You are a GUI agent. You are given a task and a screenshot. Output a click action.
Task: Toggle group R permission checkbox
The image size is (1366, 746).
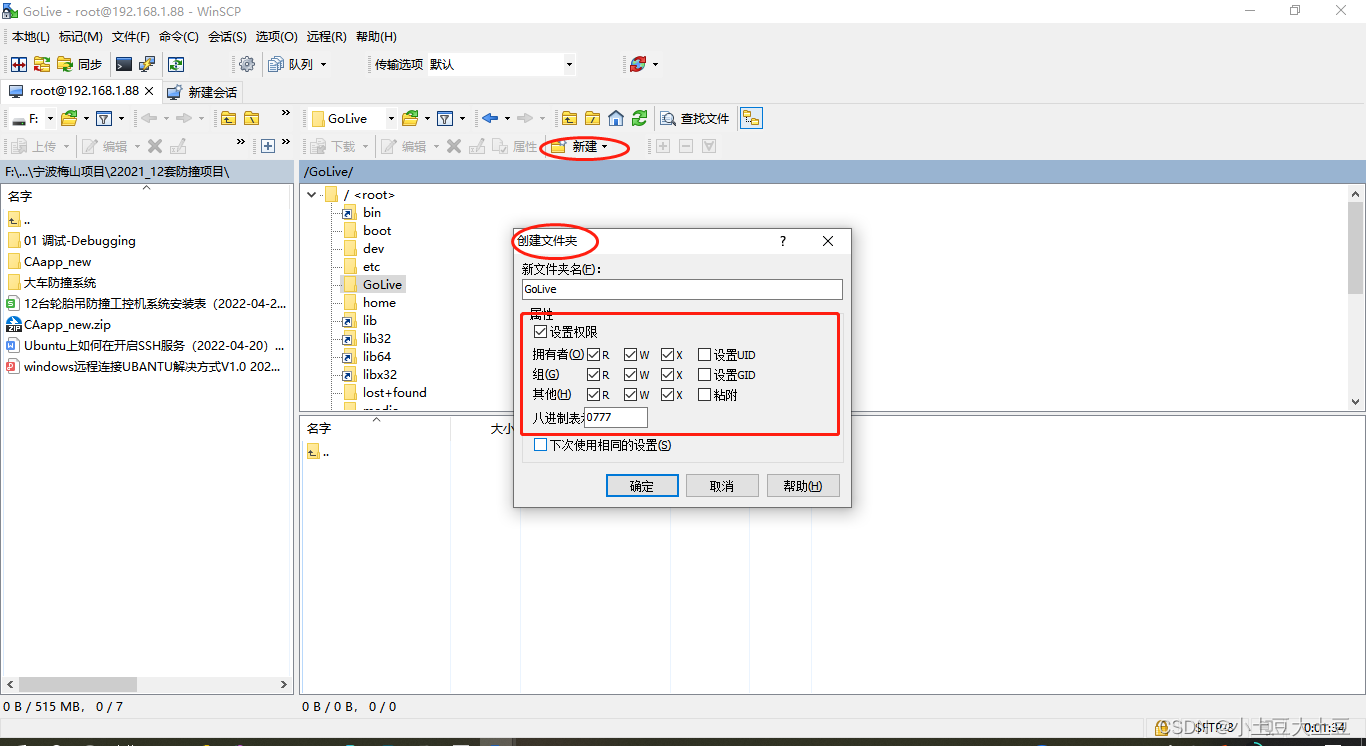click(x=594, y=374)
